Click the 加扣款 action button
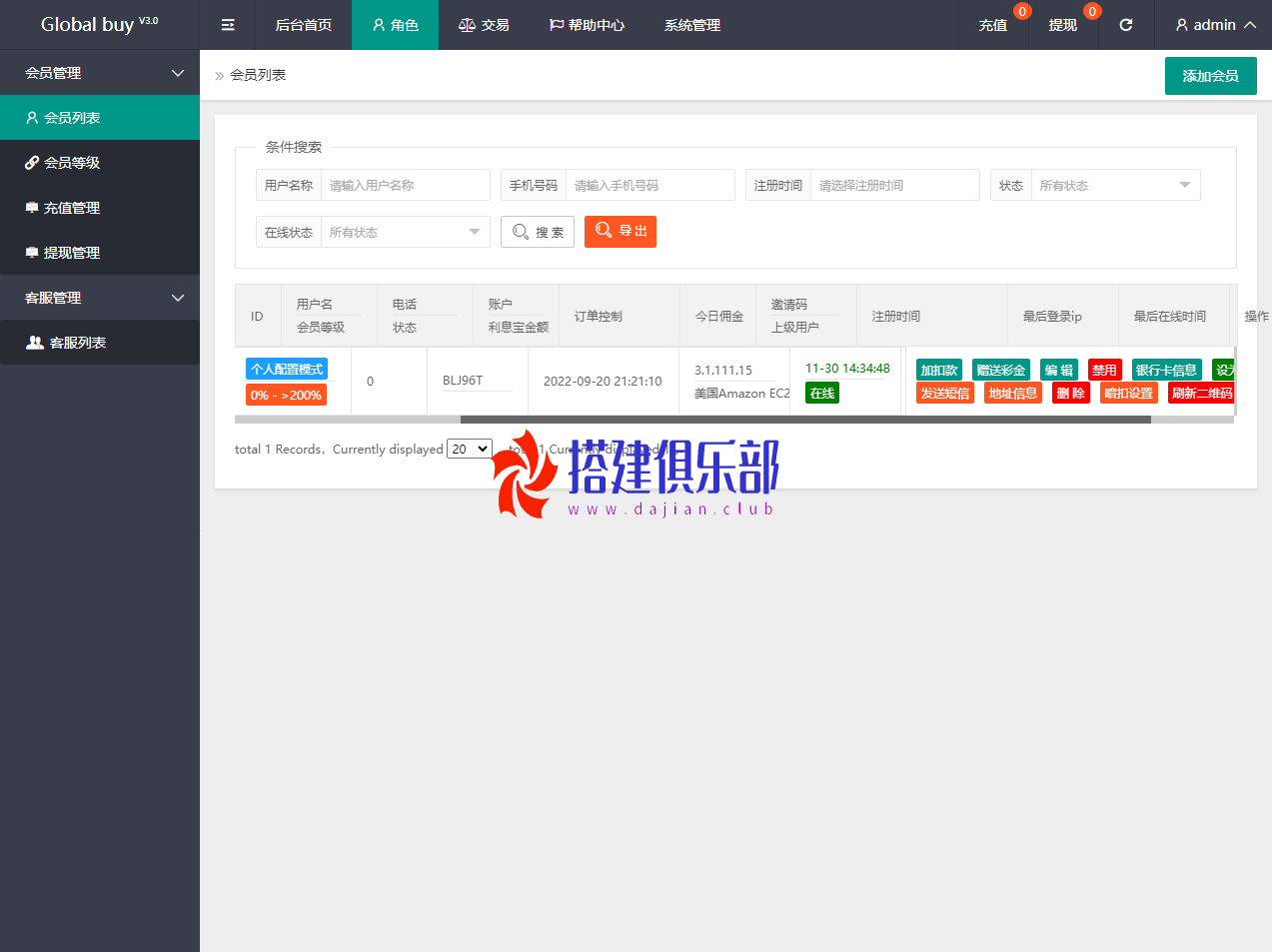The image size is (1272, 952). (x=939, y=370)
